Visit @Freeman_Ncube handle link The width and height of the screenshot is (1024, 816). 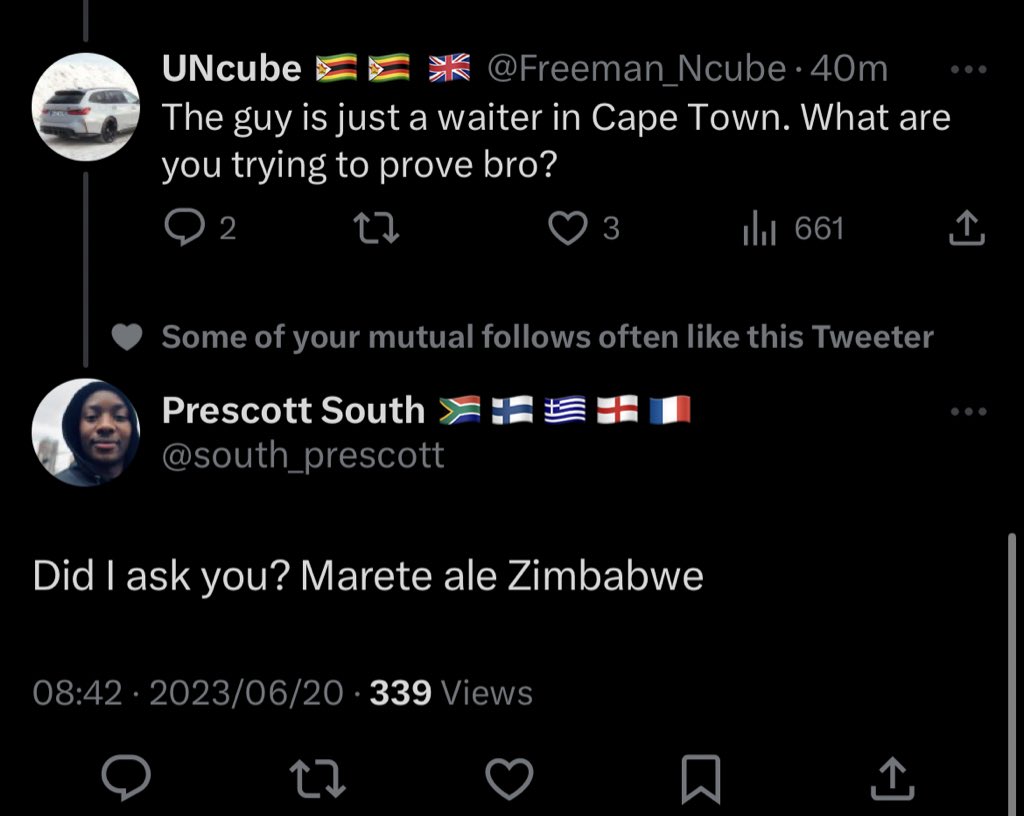[x=636, y=69]
